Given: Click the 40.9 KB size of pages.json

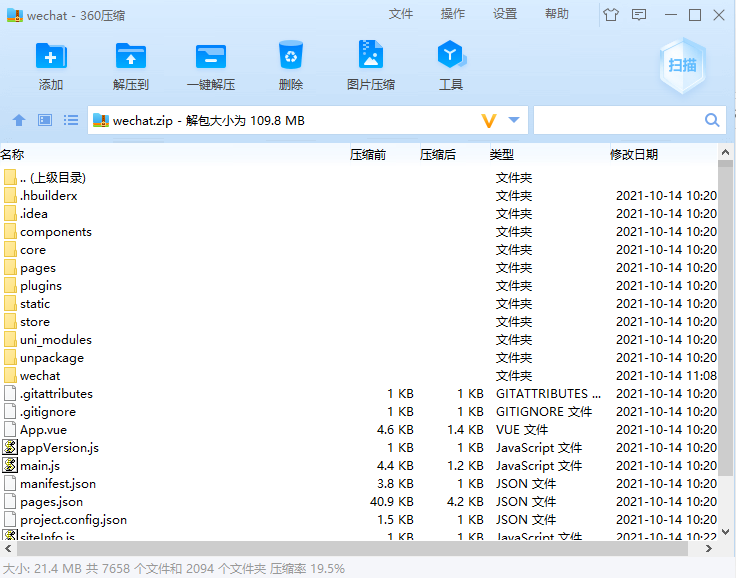Looking at the screenshot, I should [391, 501].
